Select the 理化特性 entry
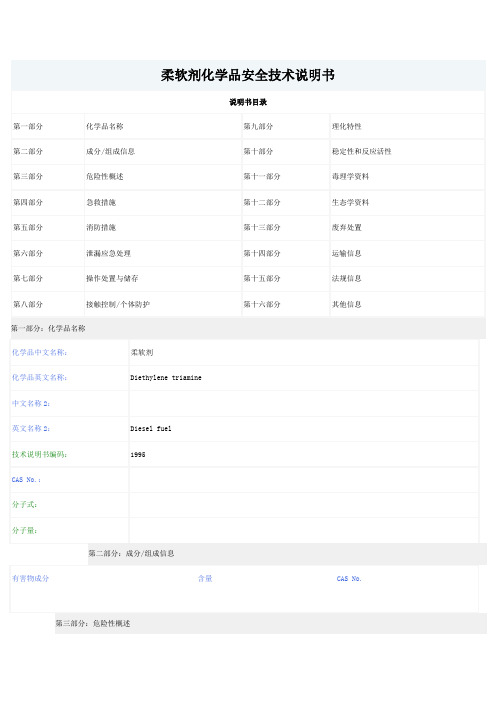The height and width of the screenshot is (702, 496). (347, 126)
